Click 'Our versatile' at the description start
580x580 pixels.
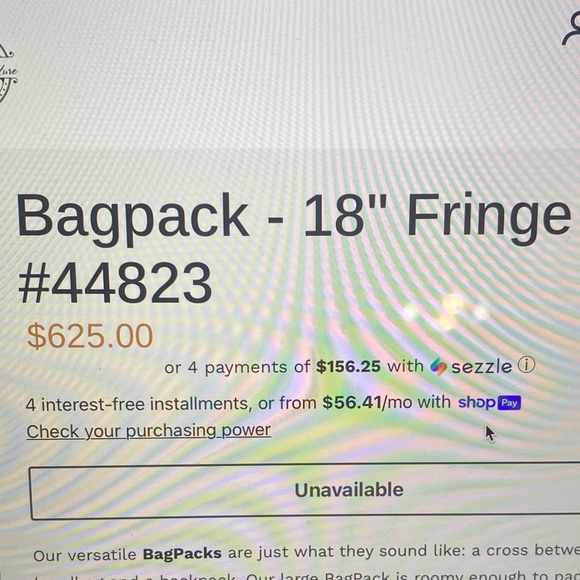[x=85, y=555]
